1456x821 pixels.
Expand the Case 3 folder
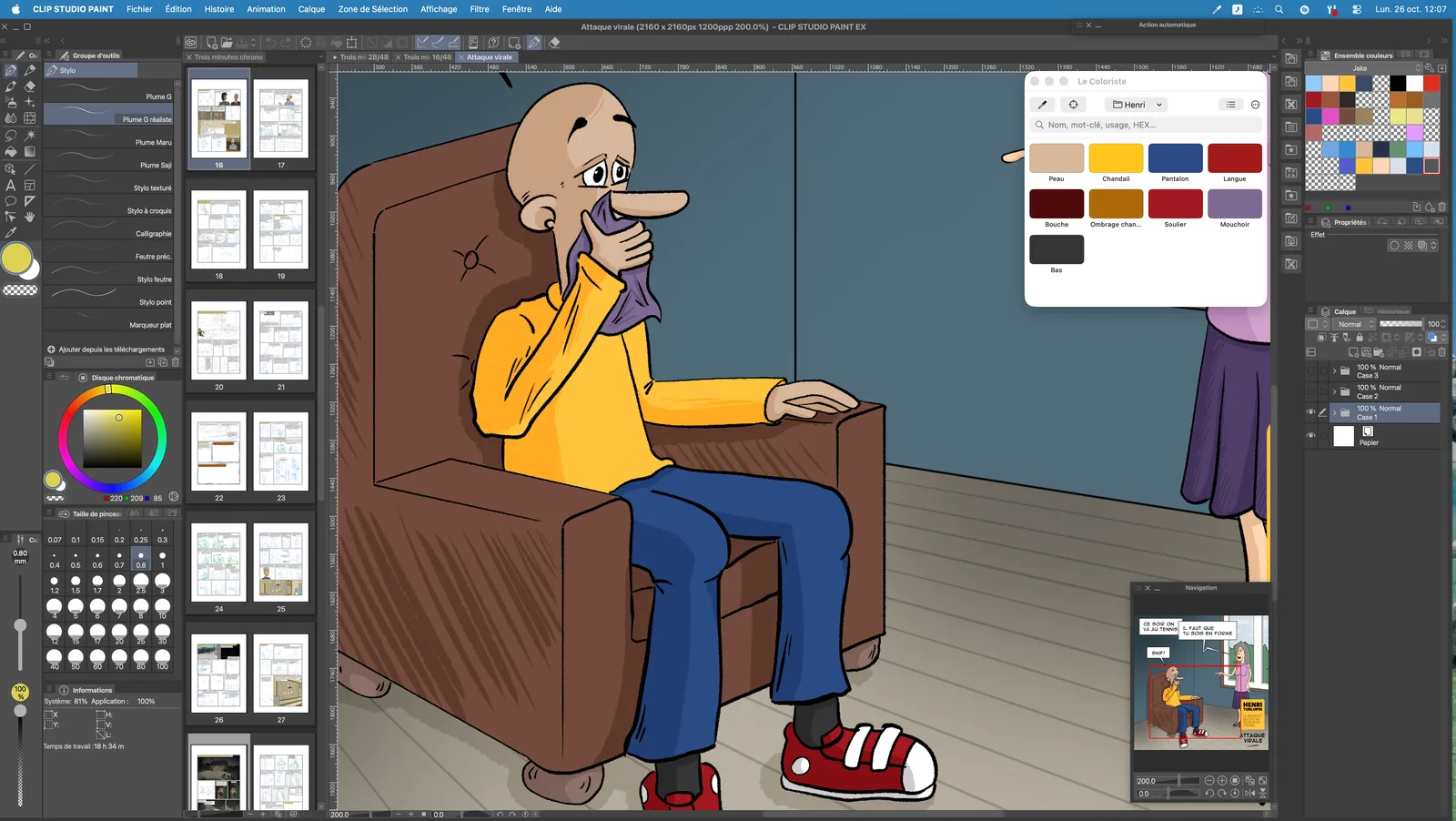click(1334, 370)
